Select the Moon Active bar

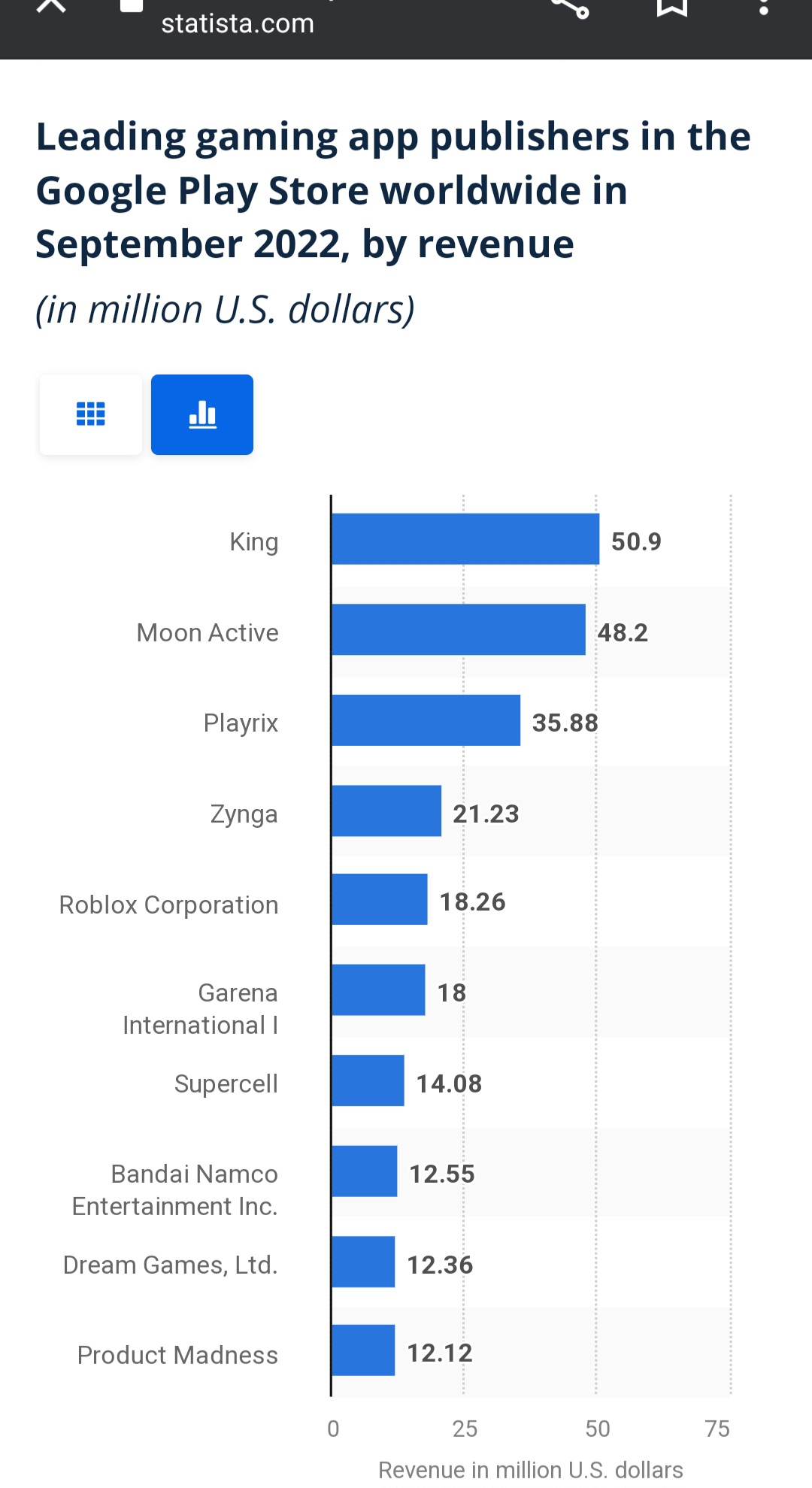[459, 629]
